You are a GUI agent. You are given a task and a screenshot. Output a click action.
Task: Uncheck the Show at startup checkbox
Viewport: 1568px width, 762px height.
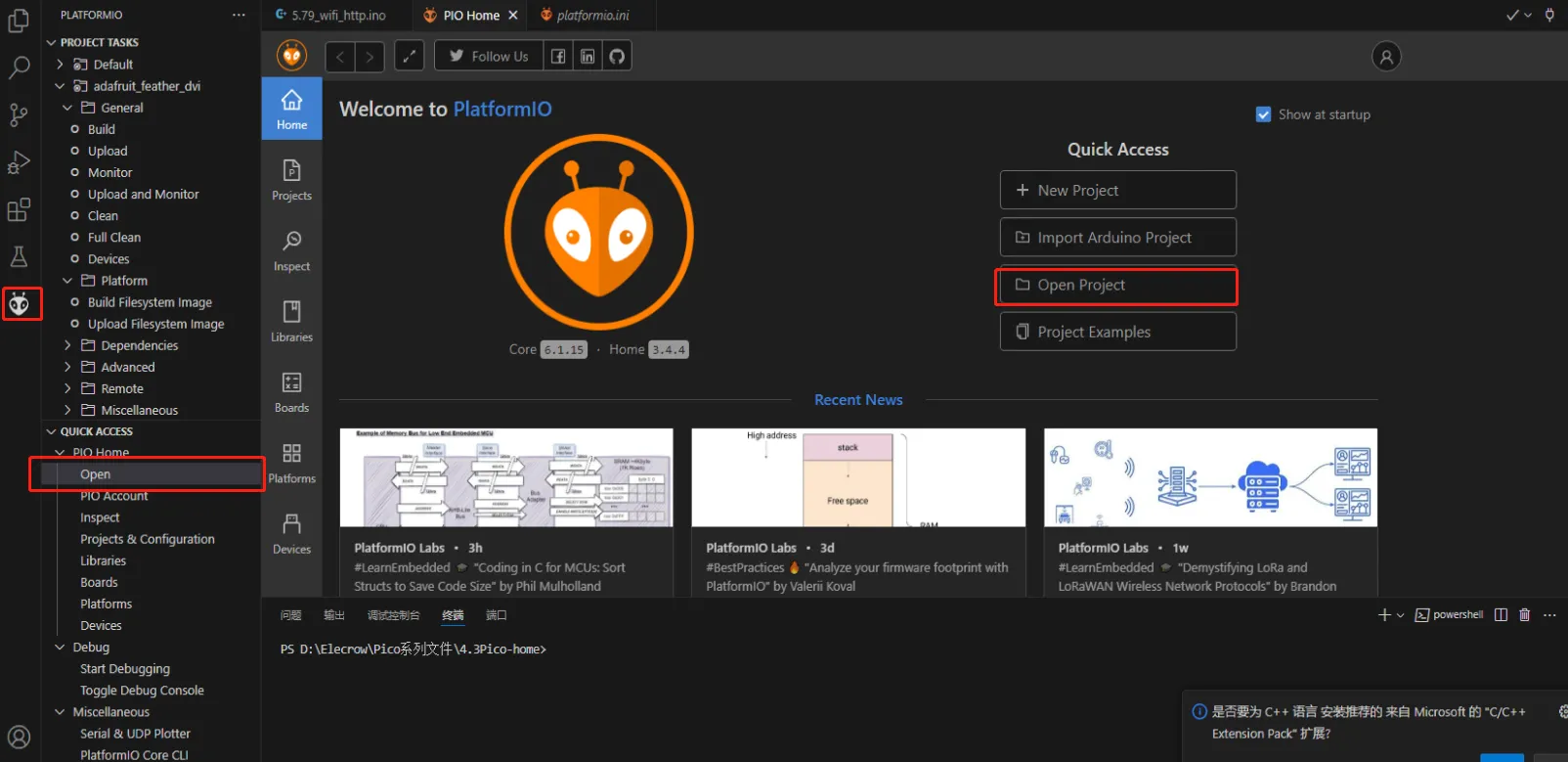click(x=1263, y=114)
